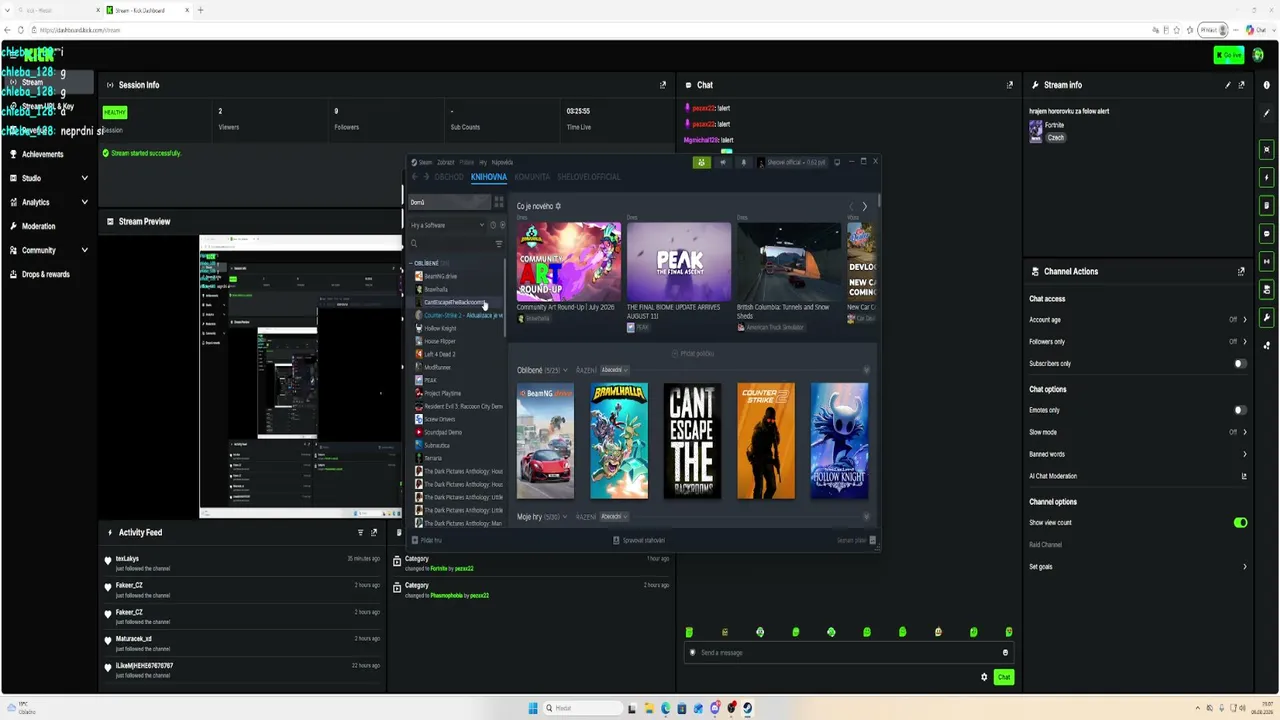Click the chat Send a message field
The image size is (1280, 720).
[847, 653]
